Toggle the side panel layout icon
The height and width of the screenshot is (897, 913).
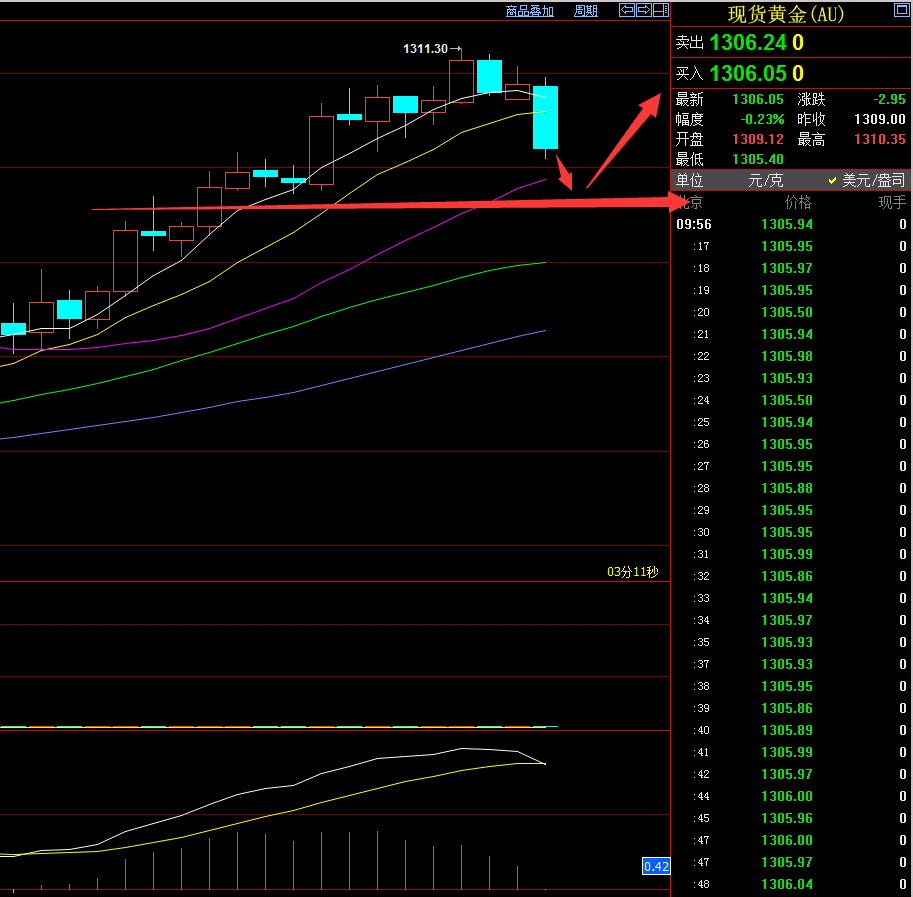661,10
